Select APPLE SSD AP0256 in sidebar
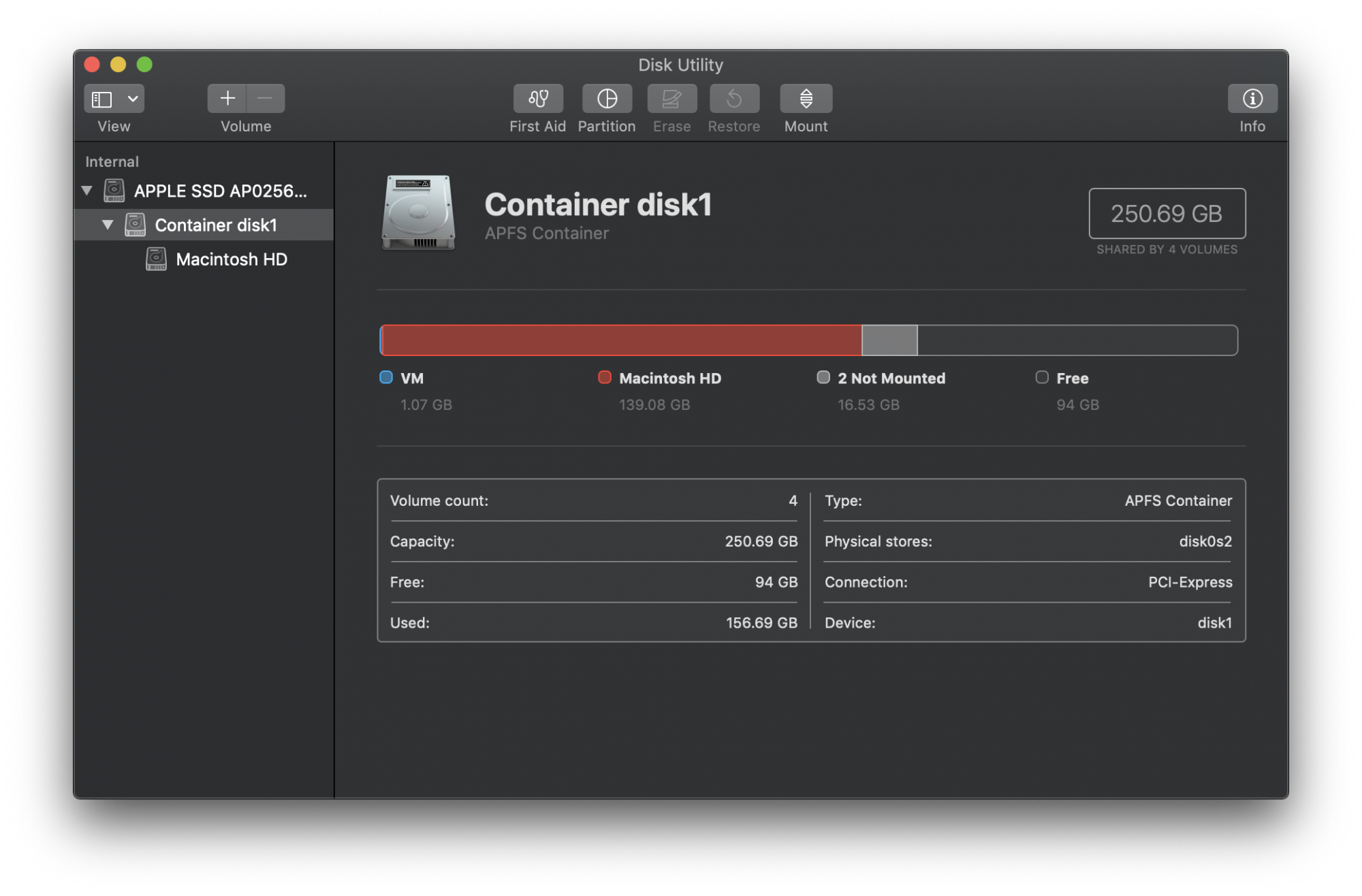 click(219, 191)
